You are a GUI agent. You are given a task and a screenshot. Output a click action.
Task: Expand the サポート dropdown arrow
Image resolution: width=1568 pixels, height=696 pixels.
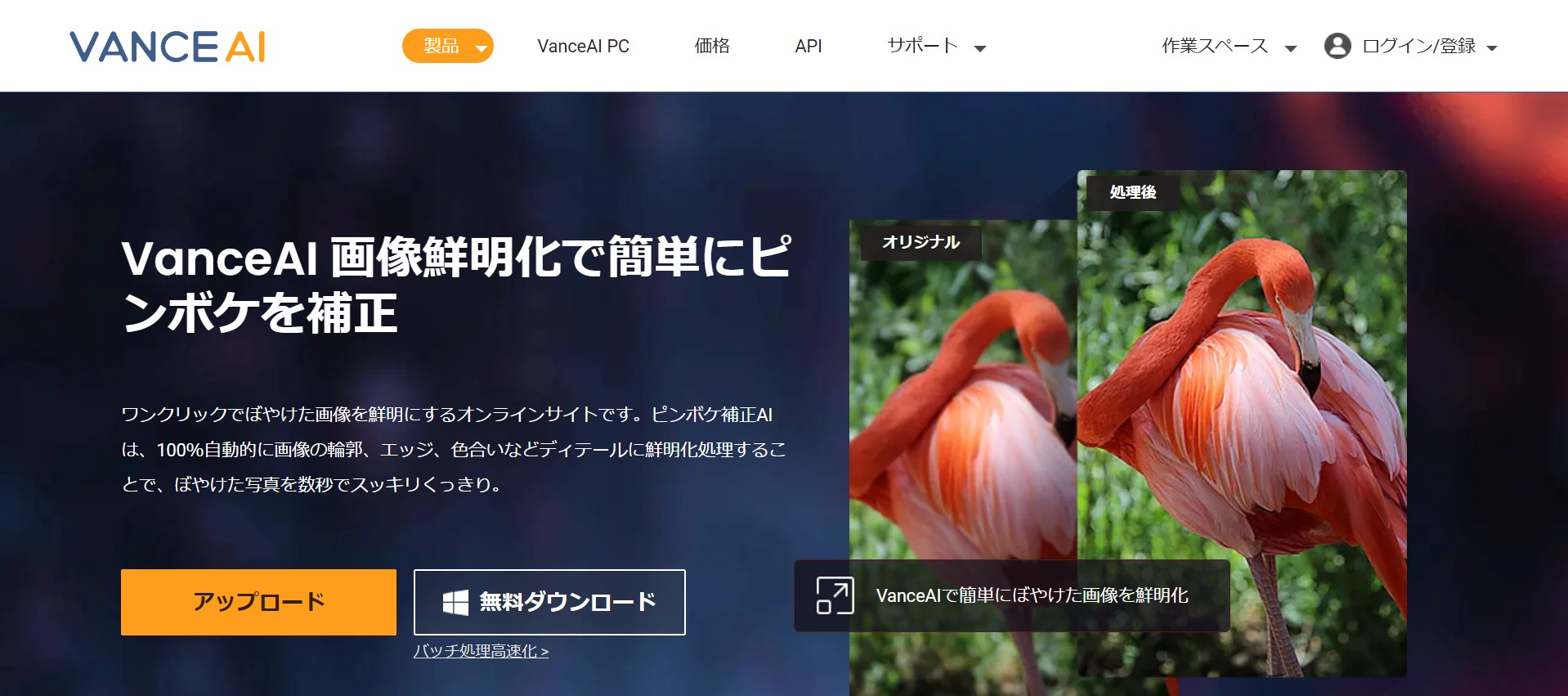tap(980, 48)
